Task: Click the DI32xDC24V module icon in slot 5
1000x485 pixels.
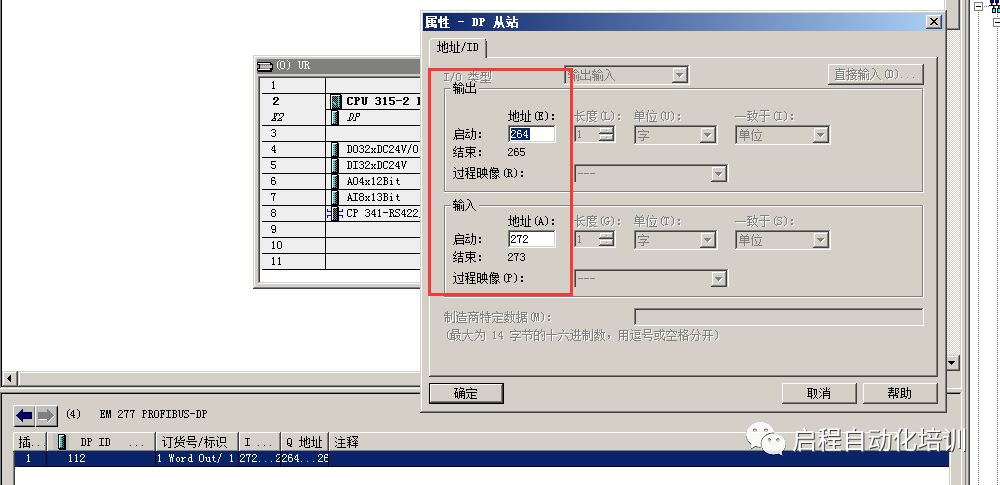Action: (x=335, y=165)
